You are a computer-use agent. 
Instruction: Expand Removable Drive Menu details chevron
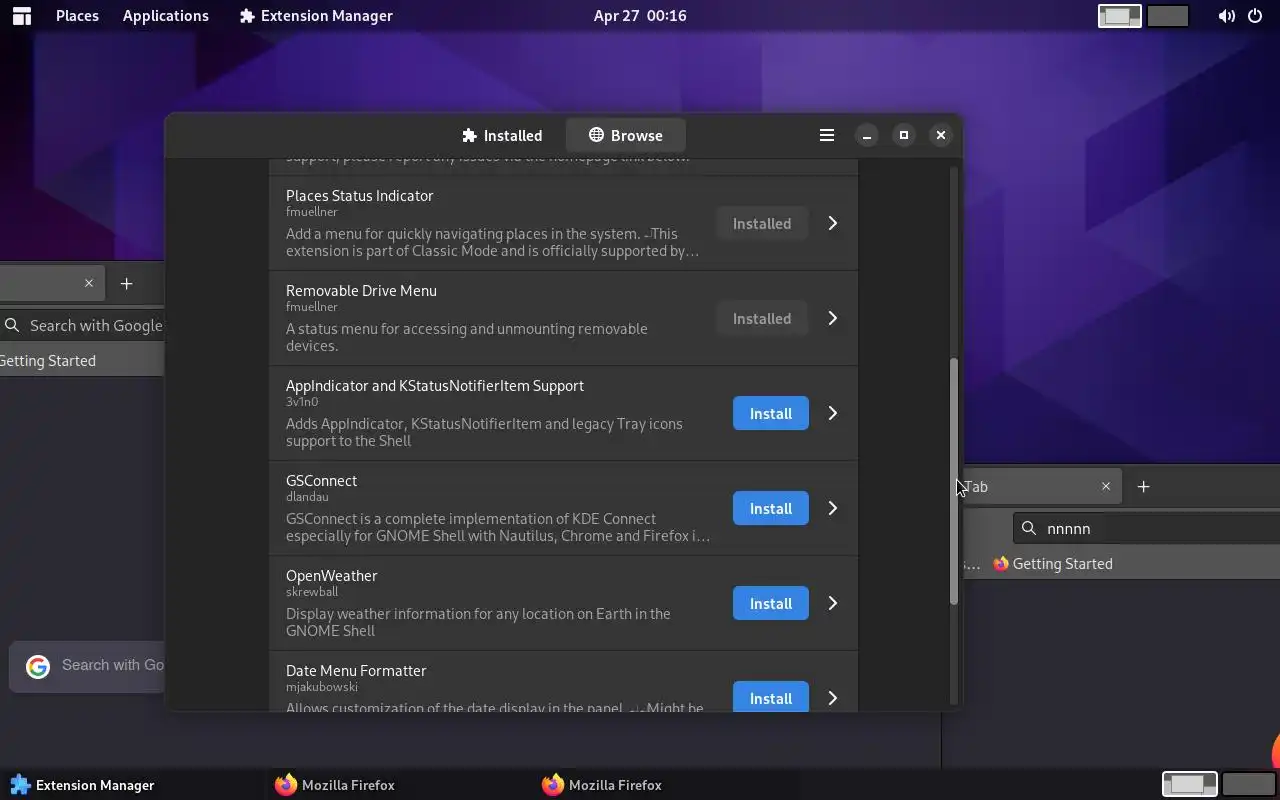[x=832, y=318]
